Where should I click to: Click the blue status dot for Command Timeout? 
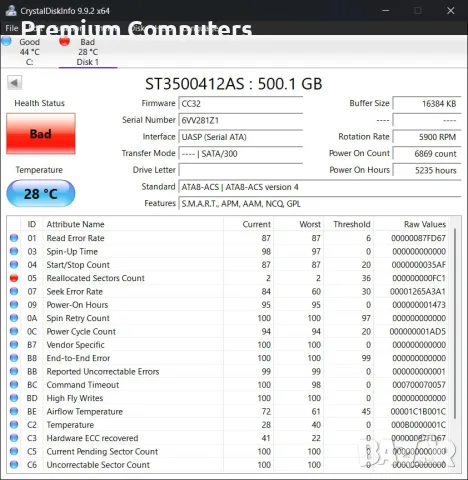(14, 385)
